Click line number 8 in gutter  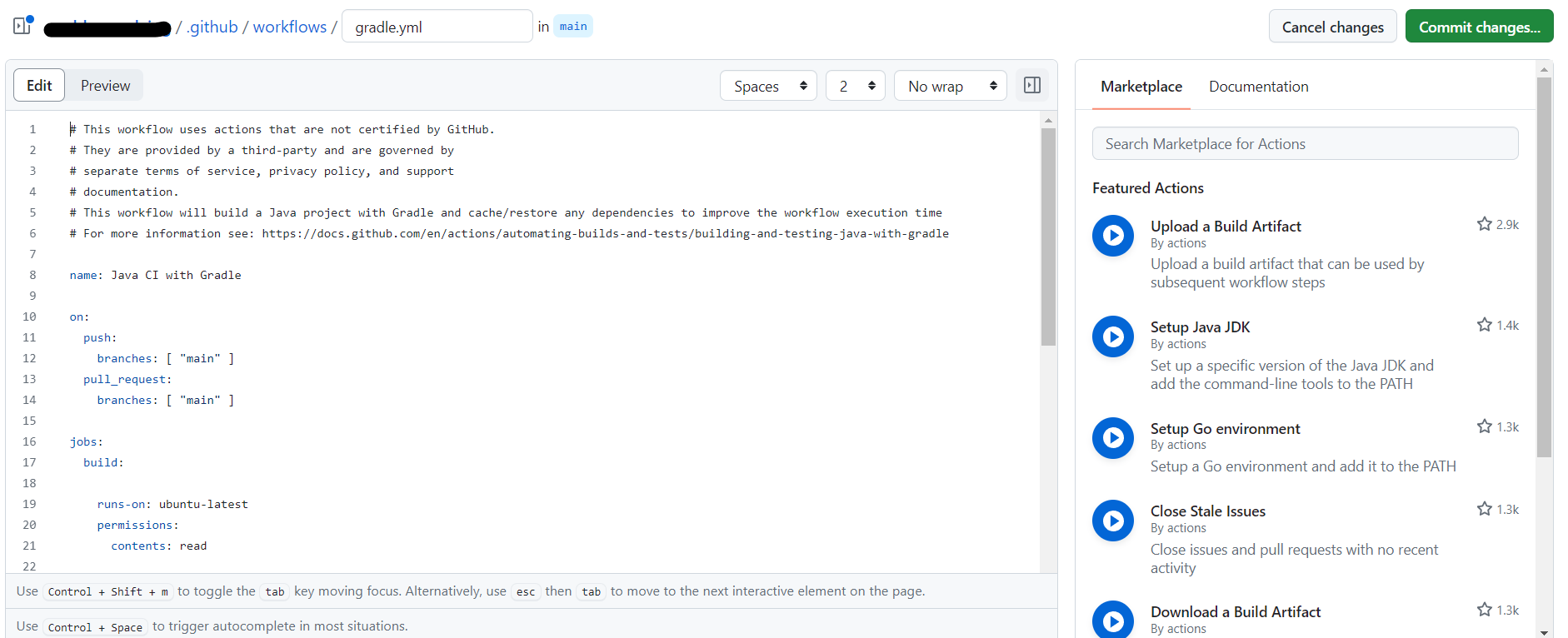[32, 275]
